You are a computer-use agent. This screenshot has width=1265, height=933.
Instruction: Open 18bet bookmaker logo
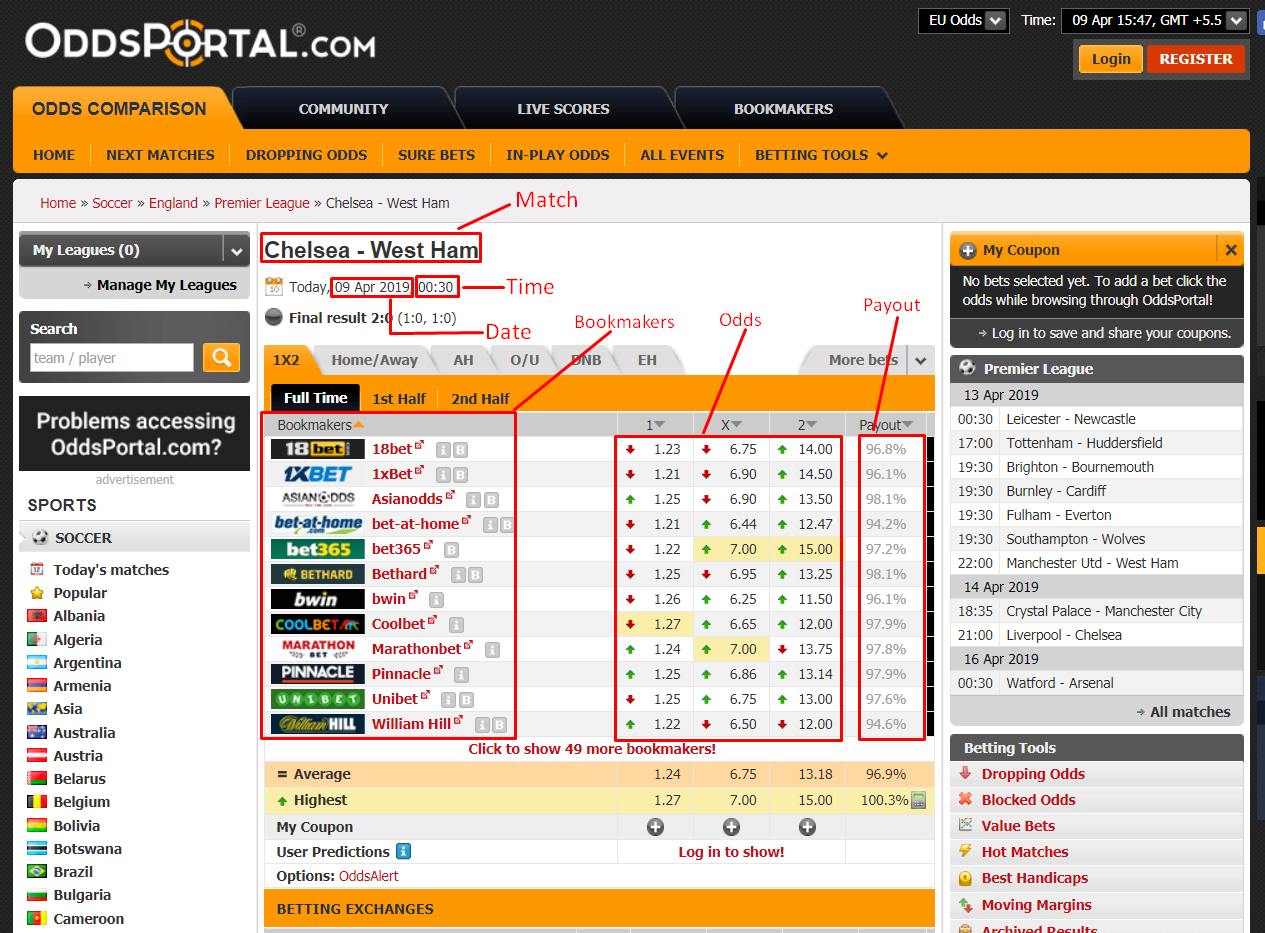pyautogui.click(x=318, y=449)
